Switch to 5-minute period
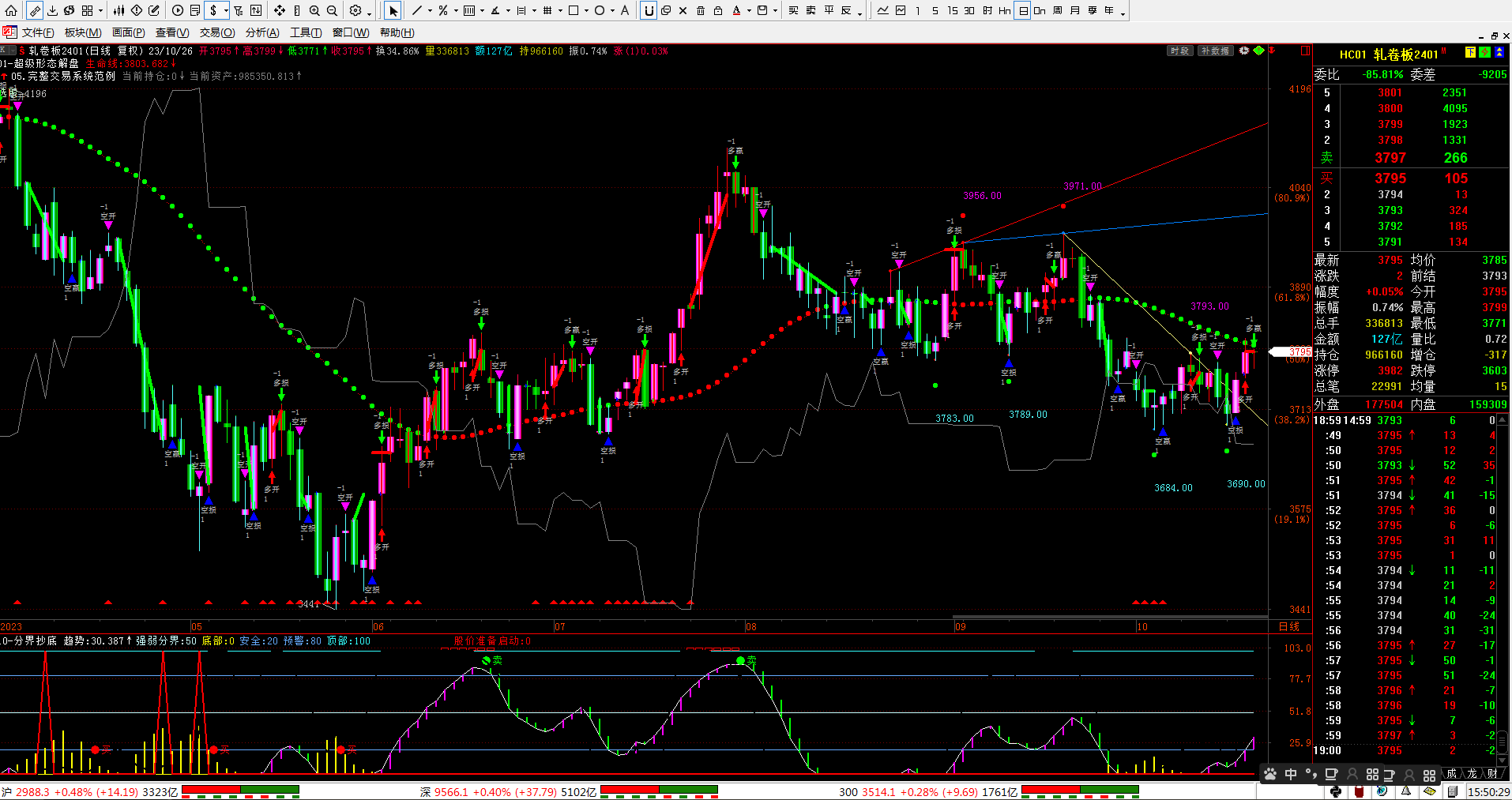1512x800 pixels. (935, 10)
